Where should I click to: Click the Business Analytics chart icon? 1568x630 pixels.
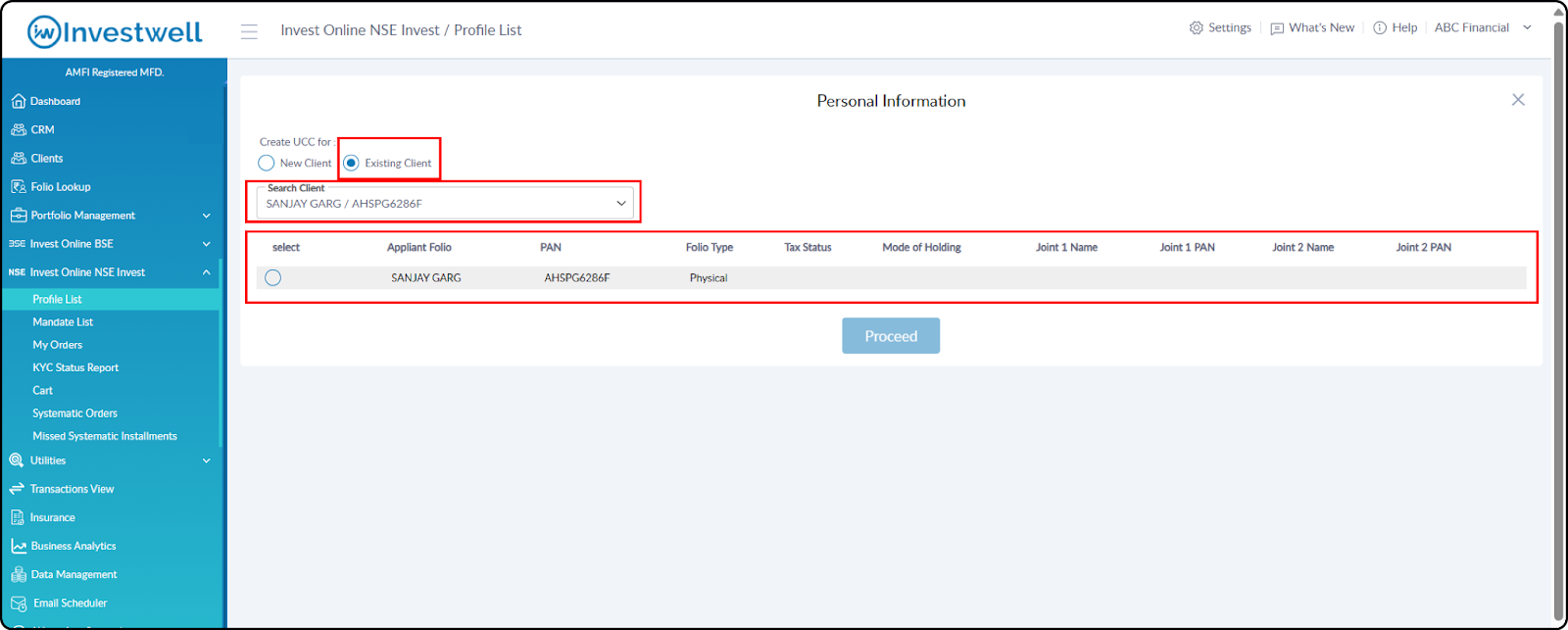(18, 546)
